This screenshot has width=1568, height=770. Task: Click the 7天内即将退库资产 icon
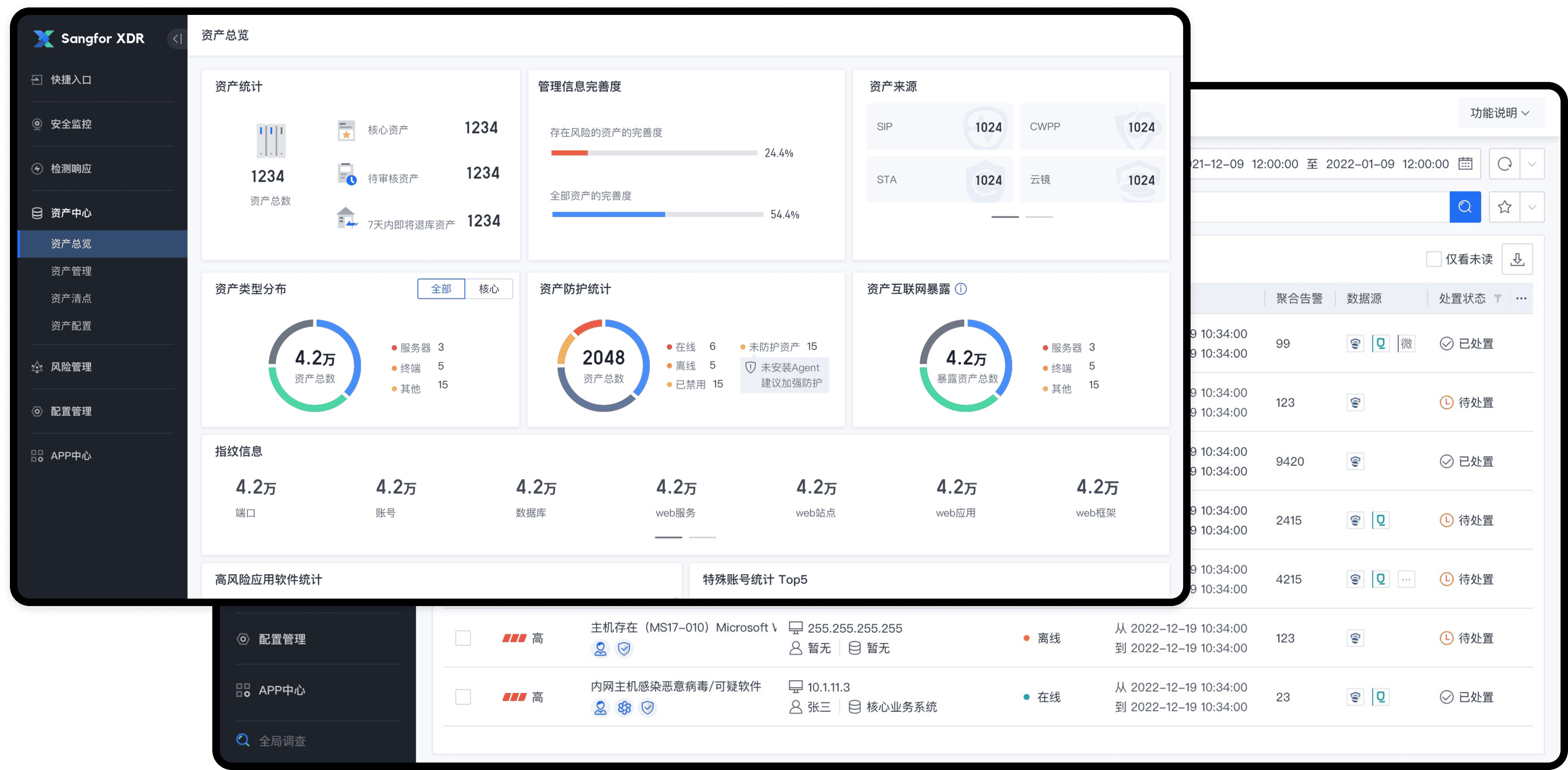point(346,218)
